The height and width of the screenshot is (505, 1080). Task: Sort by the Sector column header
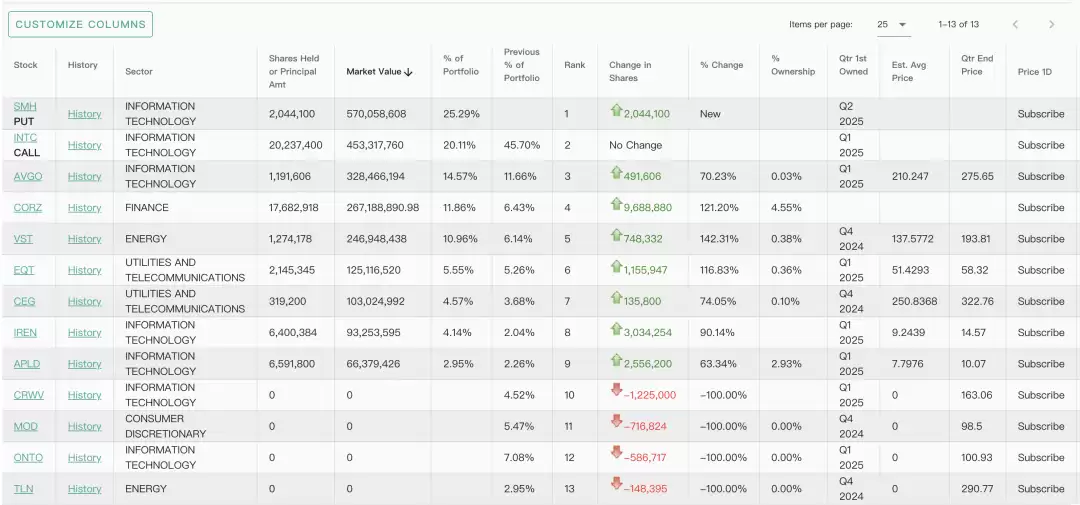pos(139,71)
